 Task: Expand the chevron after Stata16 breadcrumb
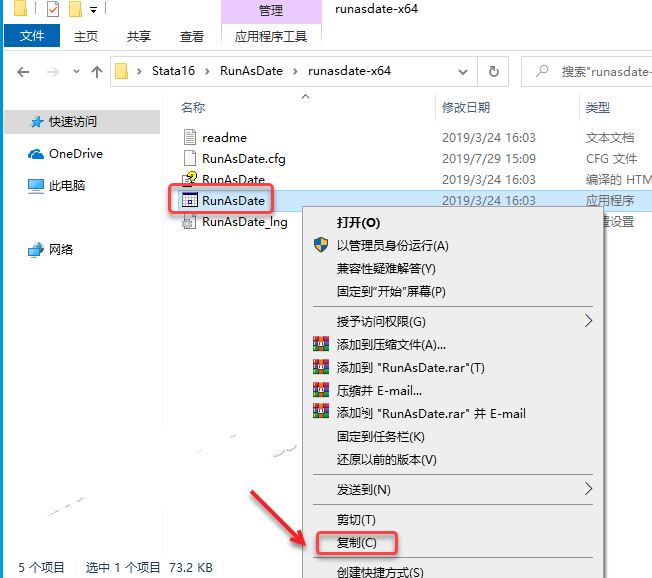click(207, 72)
